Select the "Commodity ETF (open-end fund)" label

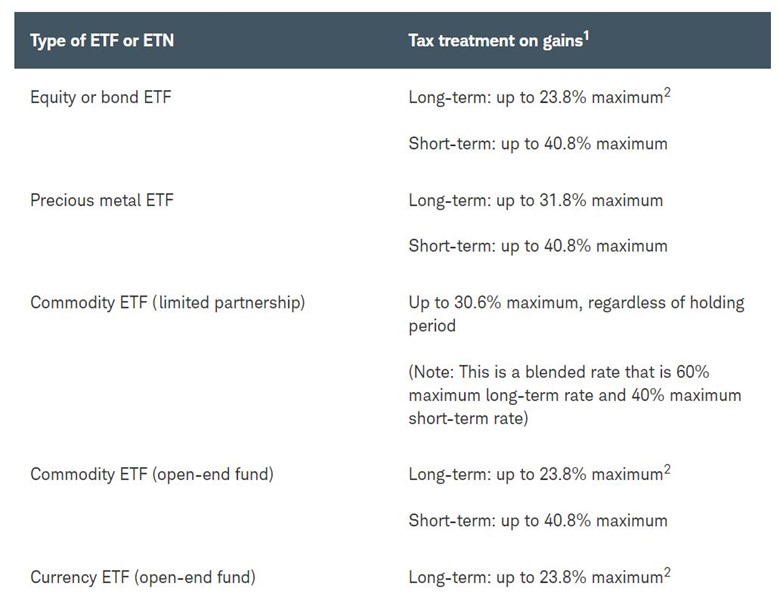tap(151, 474)
